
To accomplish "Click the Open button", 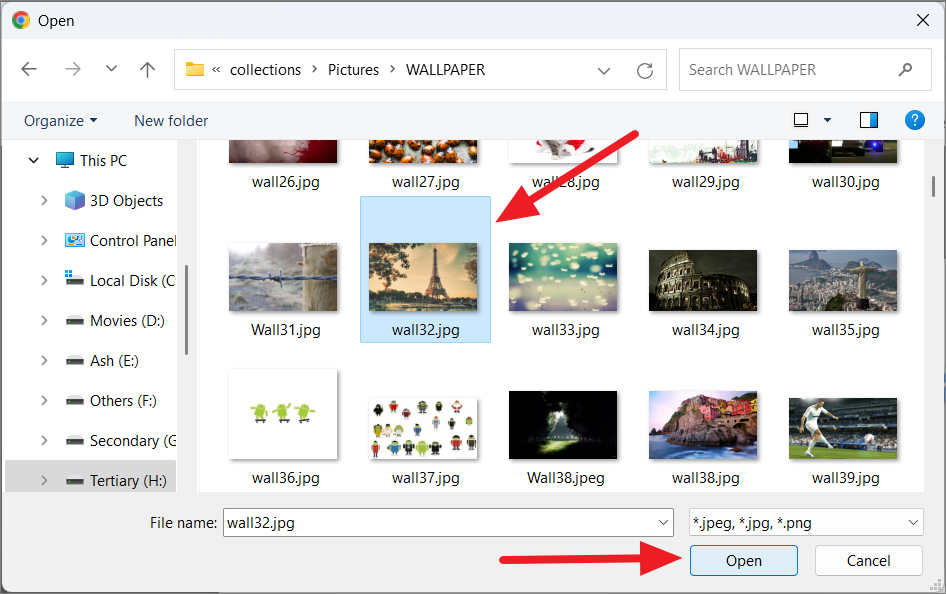I will [743, 561].
